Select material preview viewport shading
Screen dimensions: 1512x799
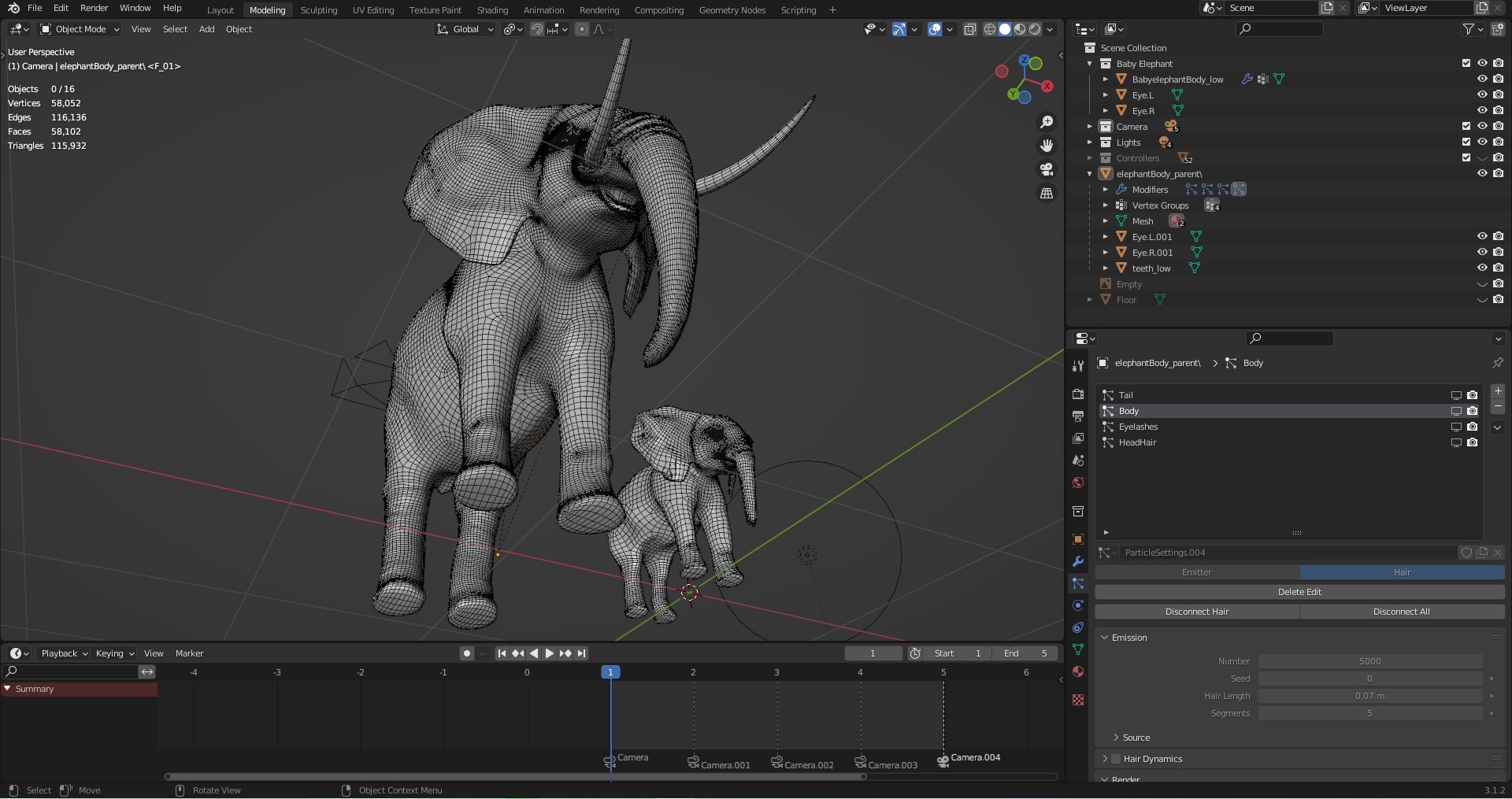pyautogui.click(x=1020, y=29)
